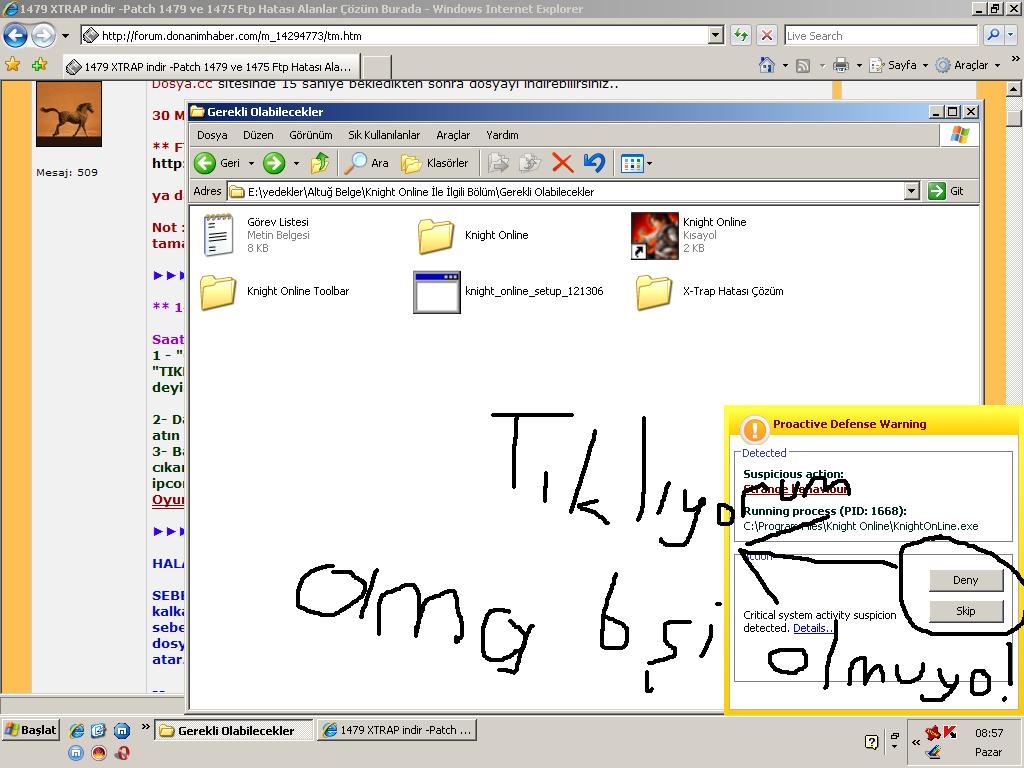Open the Sık Kullanılanlar menu

pyautogui.click(x=384, y=135)
